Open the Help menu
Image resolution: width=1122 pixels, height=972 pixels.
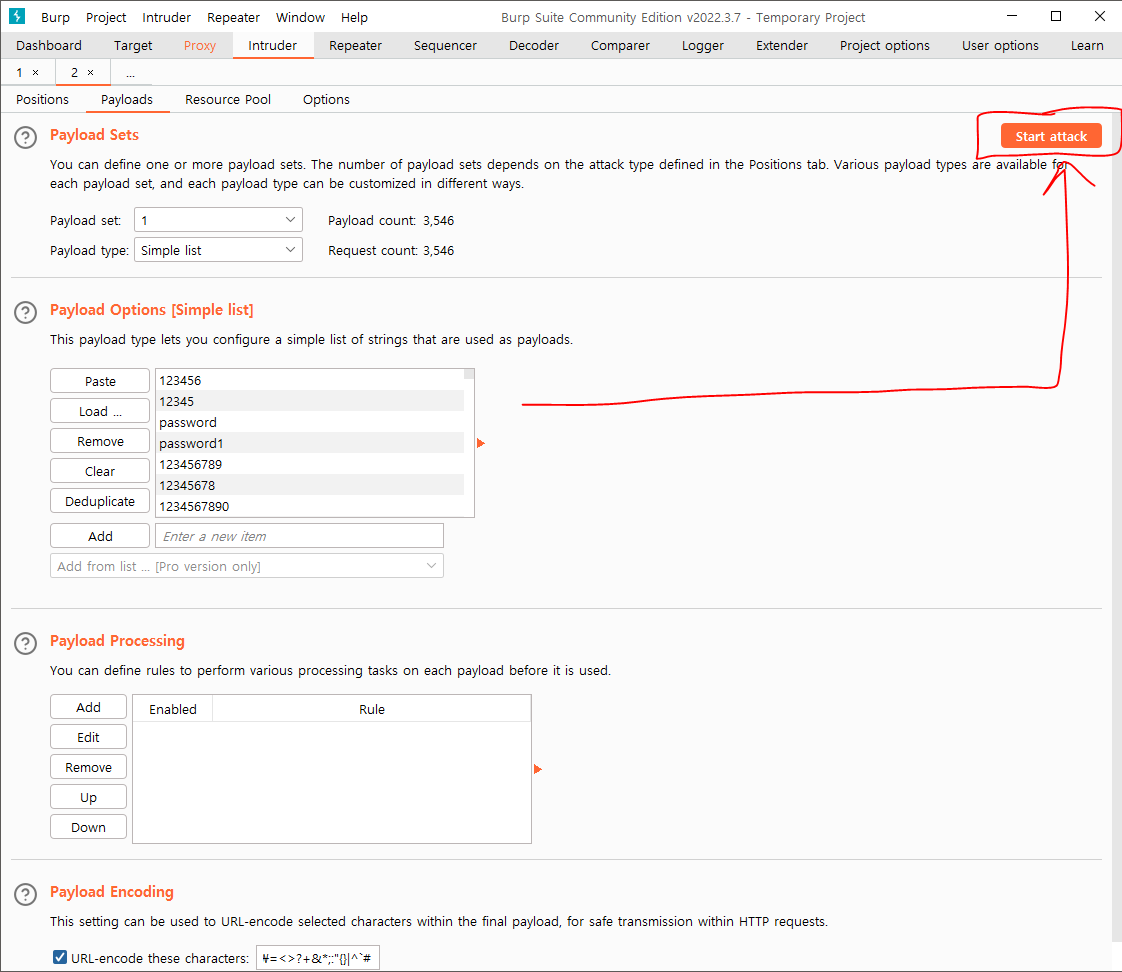click(x=354, y=17)
